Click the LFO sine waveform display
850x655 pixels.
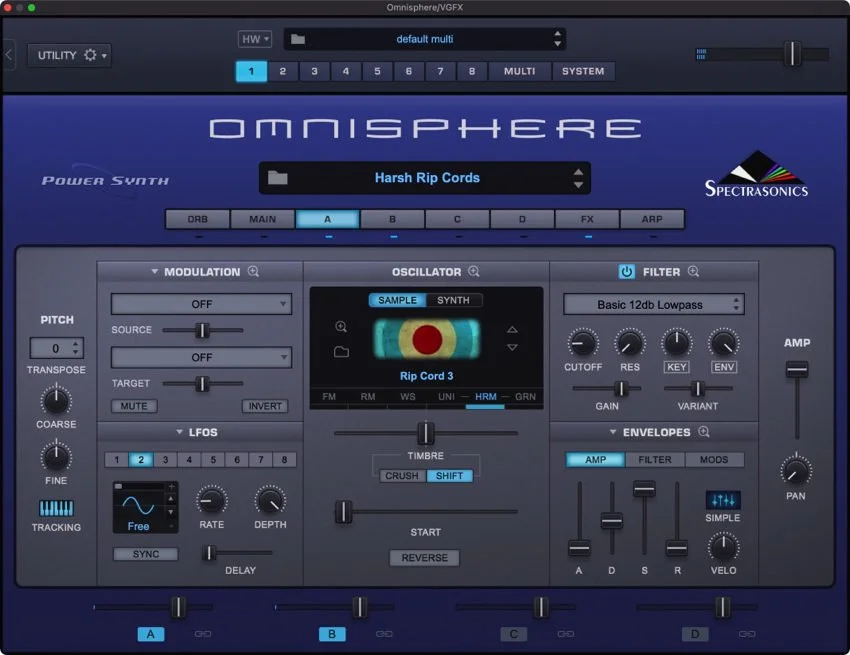click(x=138, y=505)
